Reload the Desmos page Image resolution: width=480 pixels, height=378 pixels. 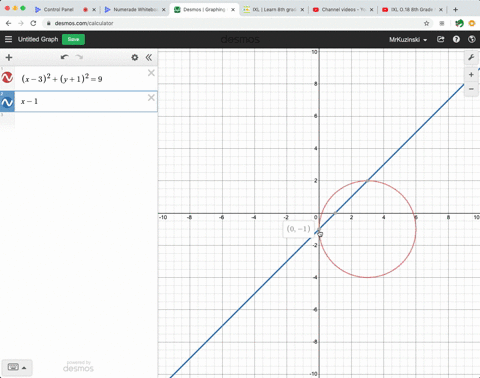(33, 23)
